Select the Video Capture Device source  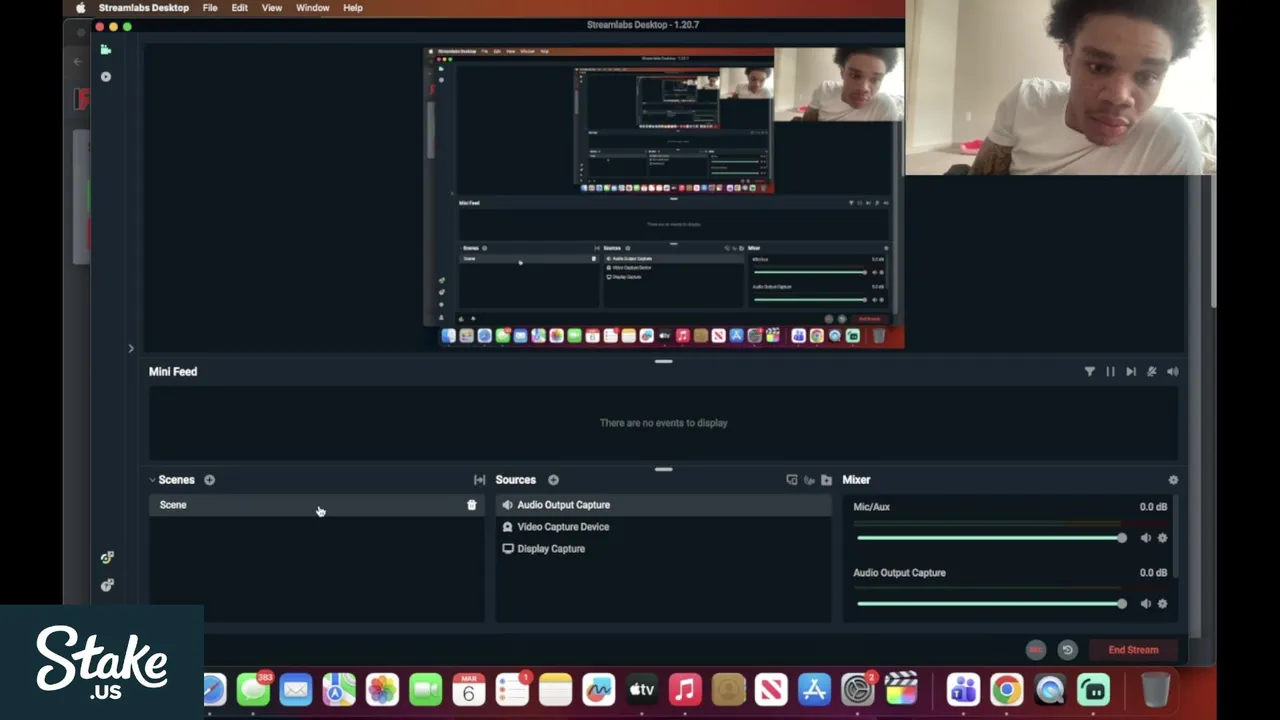tap(663, 527)
